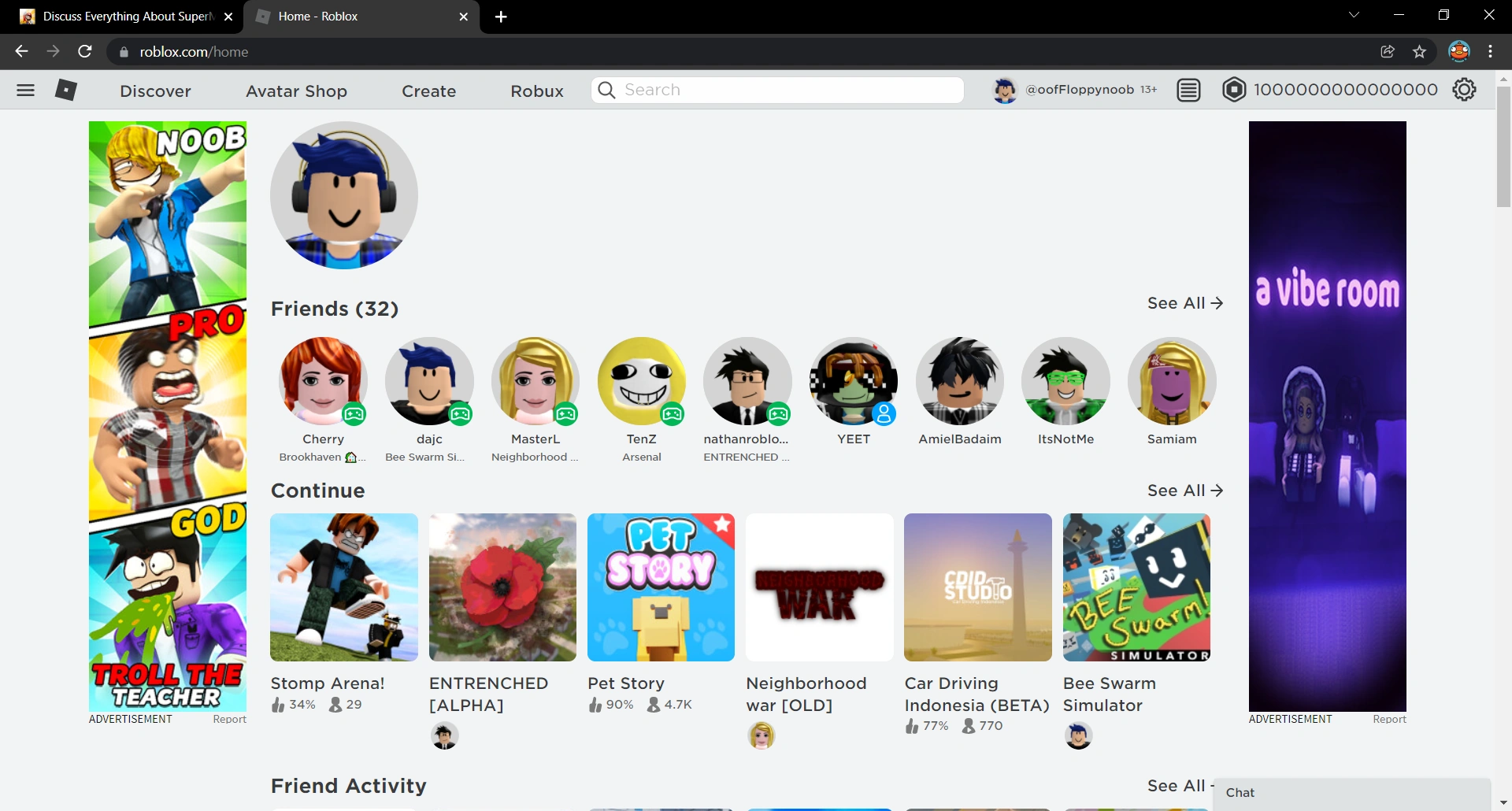Open the browser tab search chevron
Screen dimensions: 1512x811
tap(1354, 14)
